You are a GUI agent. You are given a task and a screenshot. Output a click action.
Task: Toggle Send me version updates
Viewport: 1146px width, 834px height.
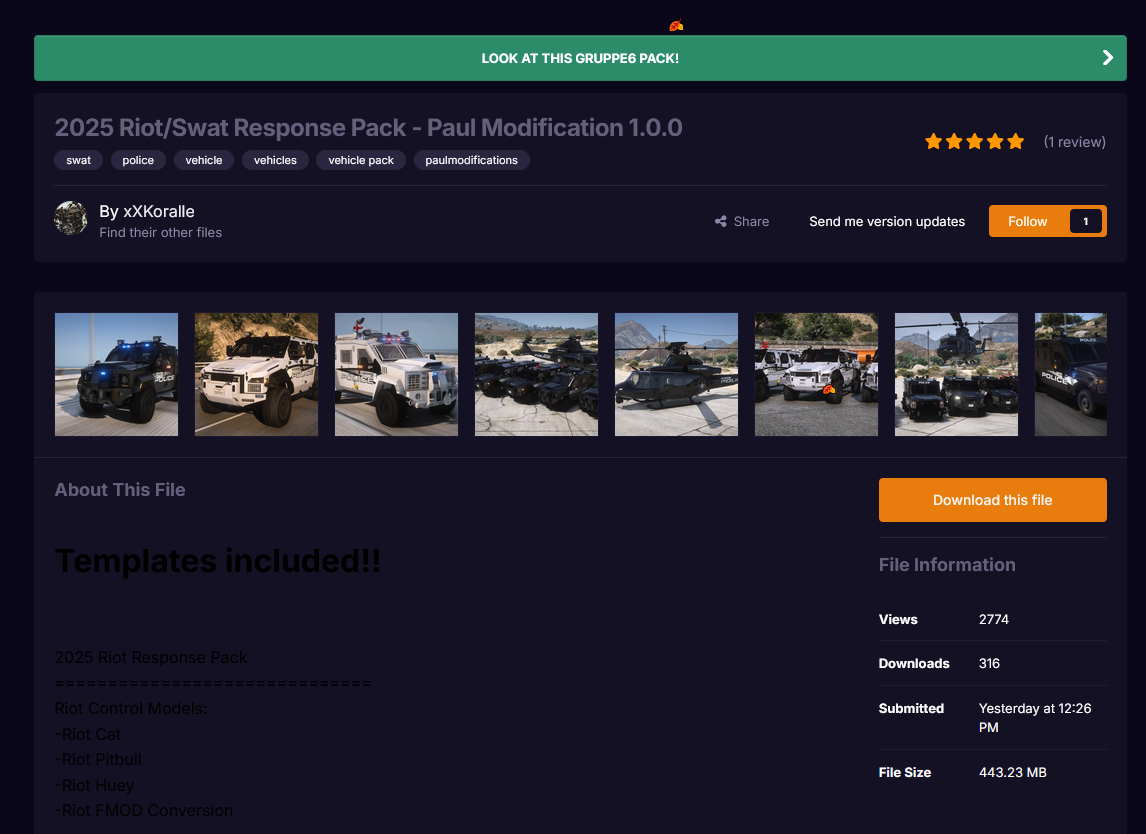[887, 222]
